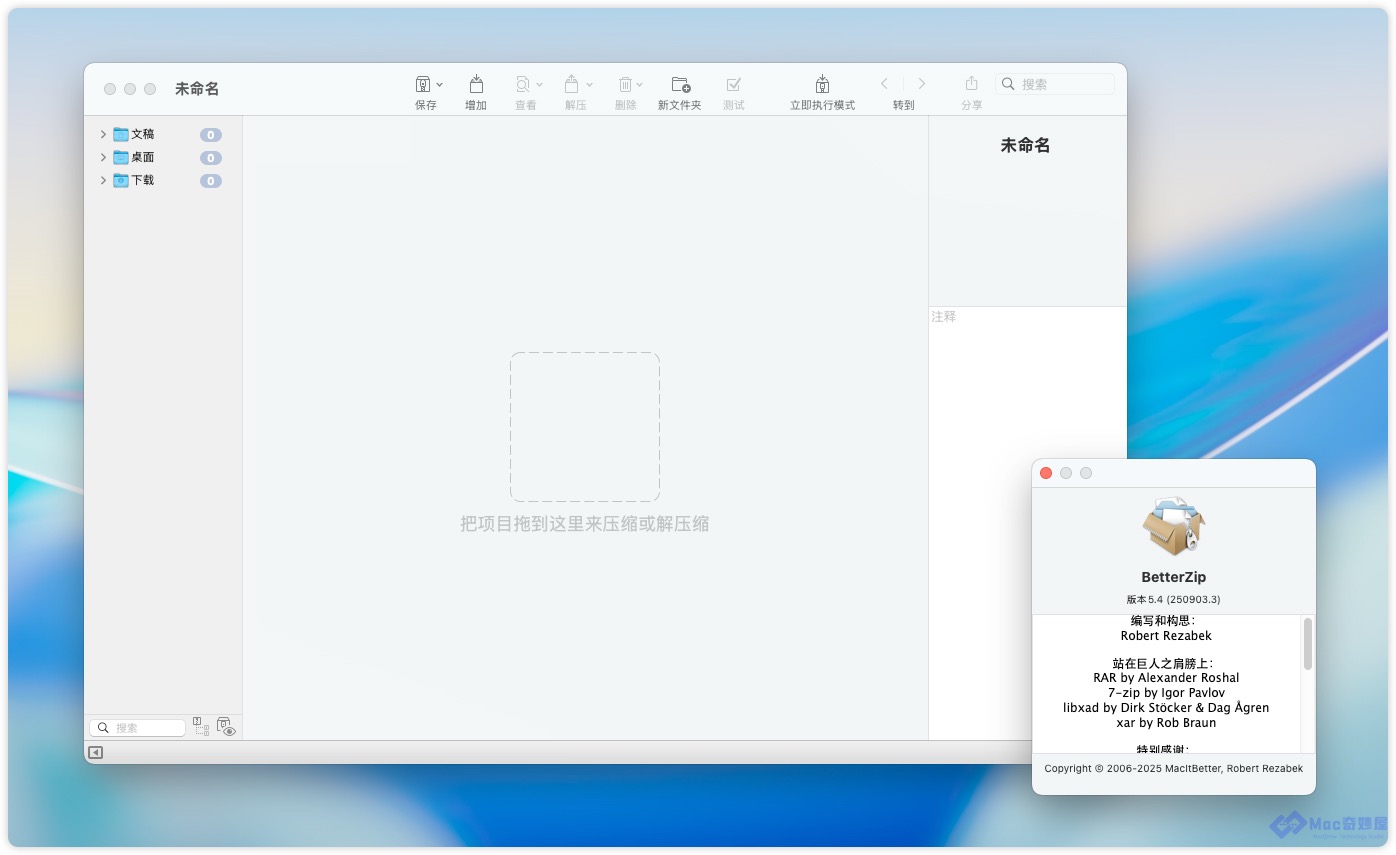Click the forward arrow above 转到
Screen dimensions: 1396x855
point(922,84)
